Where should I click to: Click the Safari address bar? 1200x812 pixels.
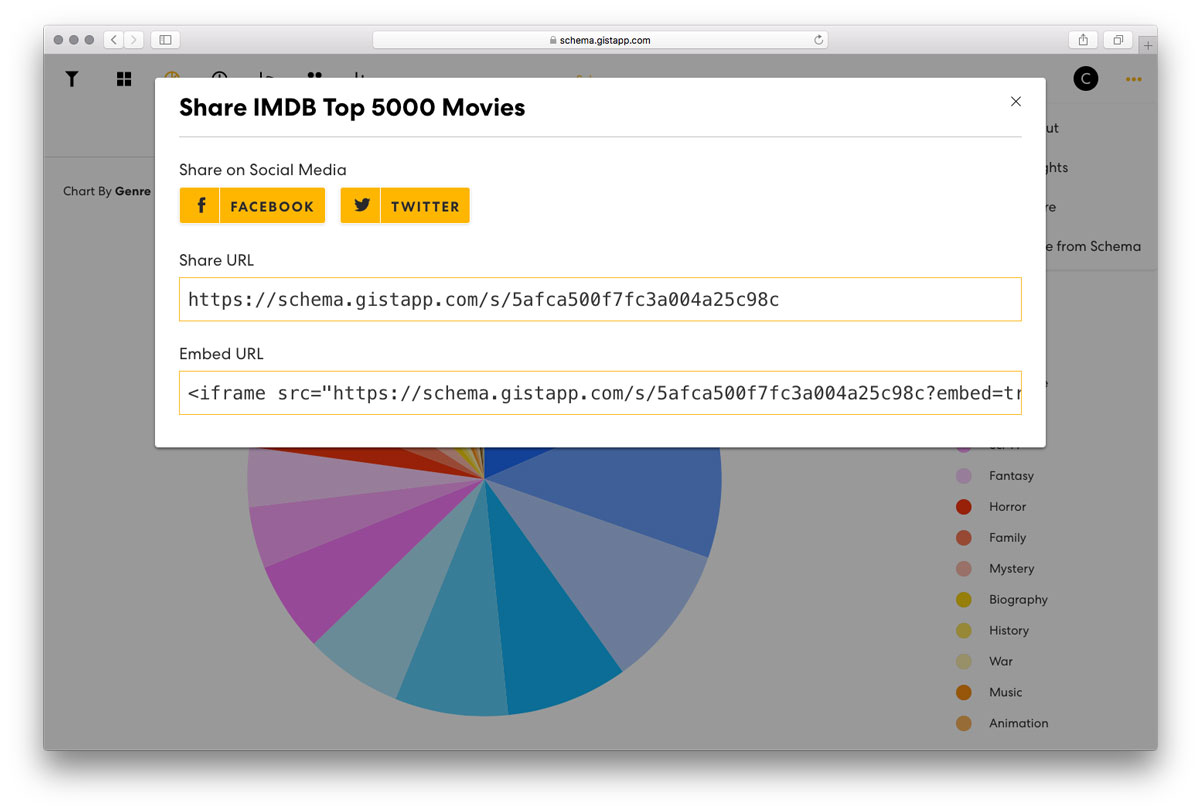[600, 40]
